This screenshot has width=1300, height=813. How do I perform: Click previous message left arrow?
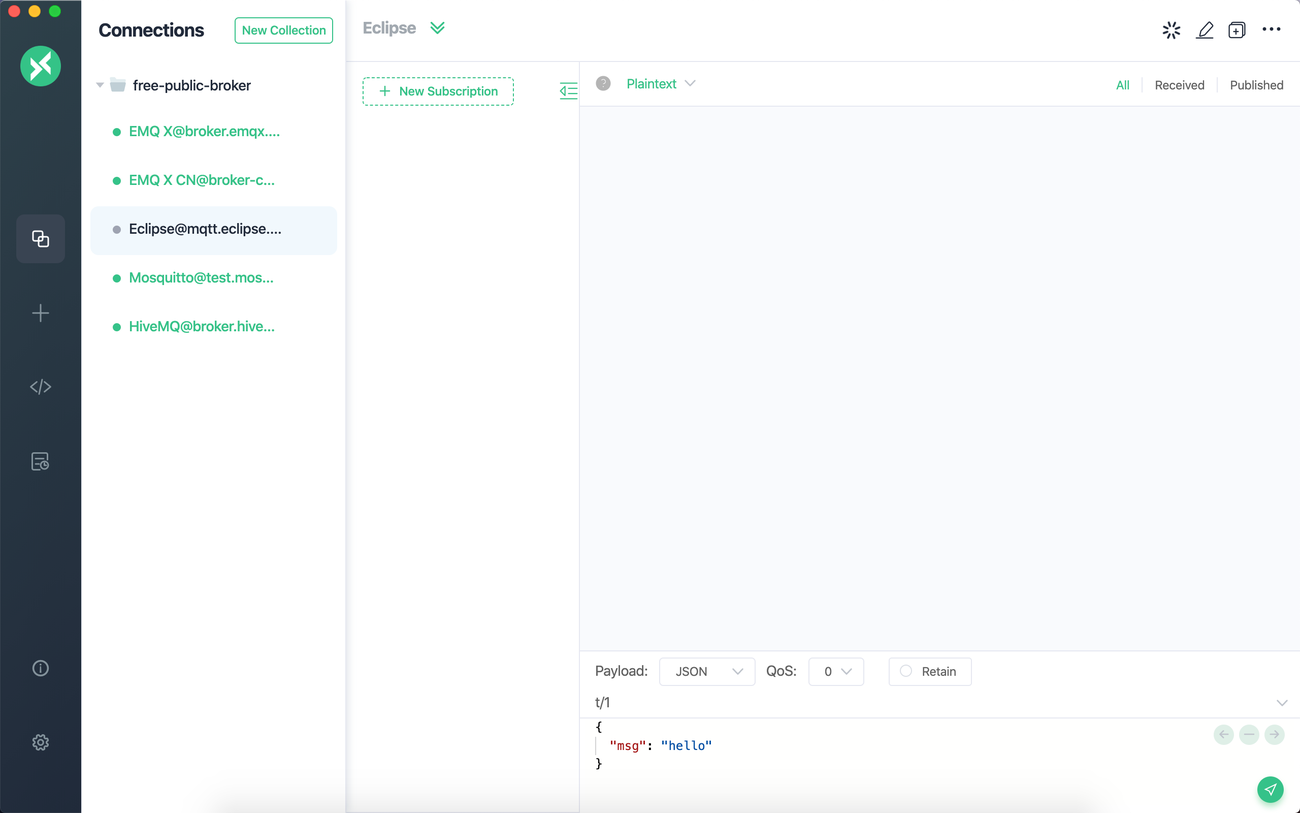tap(1224, 735)
